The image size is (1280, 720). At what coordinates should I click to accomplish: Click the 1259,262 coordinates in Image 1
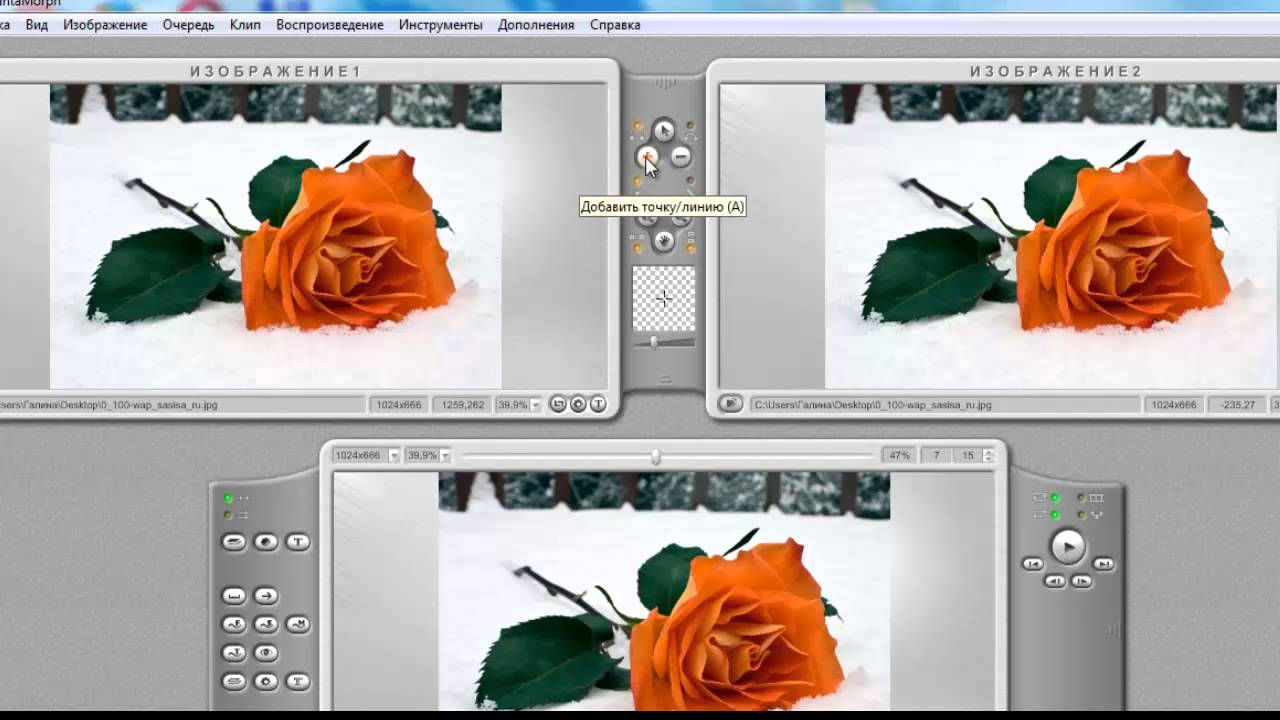(x=462, y=405)
